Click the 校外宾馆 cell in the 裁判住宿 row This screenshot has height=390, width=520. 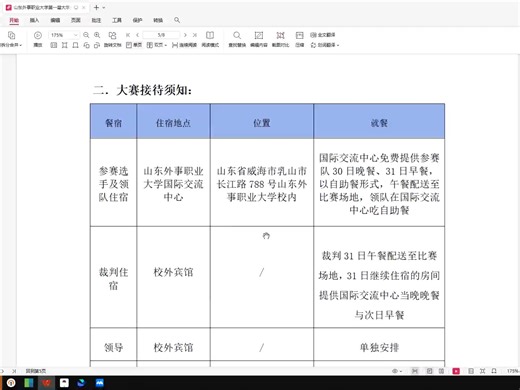(x=173, y=277)
